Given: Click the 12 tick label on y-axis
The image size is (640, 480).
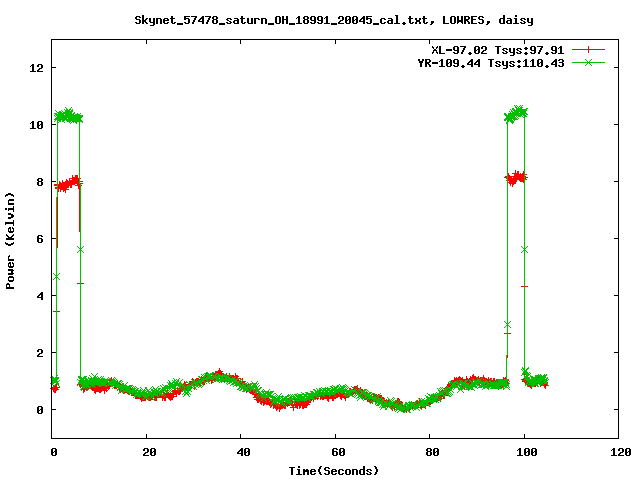Looking at the screenshot, I should [x=36, y=68].
